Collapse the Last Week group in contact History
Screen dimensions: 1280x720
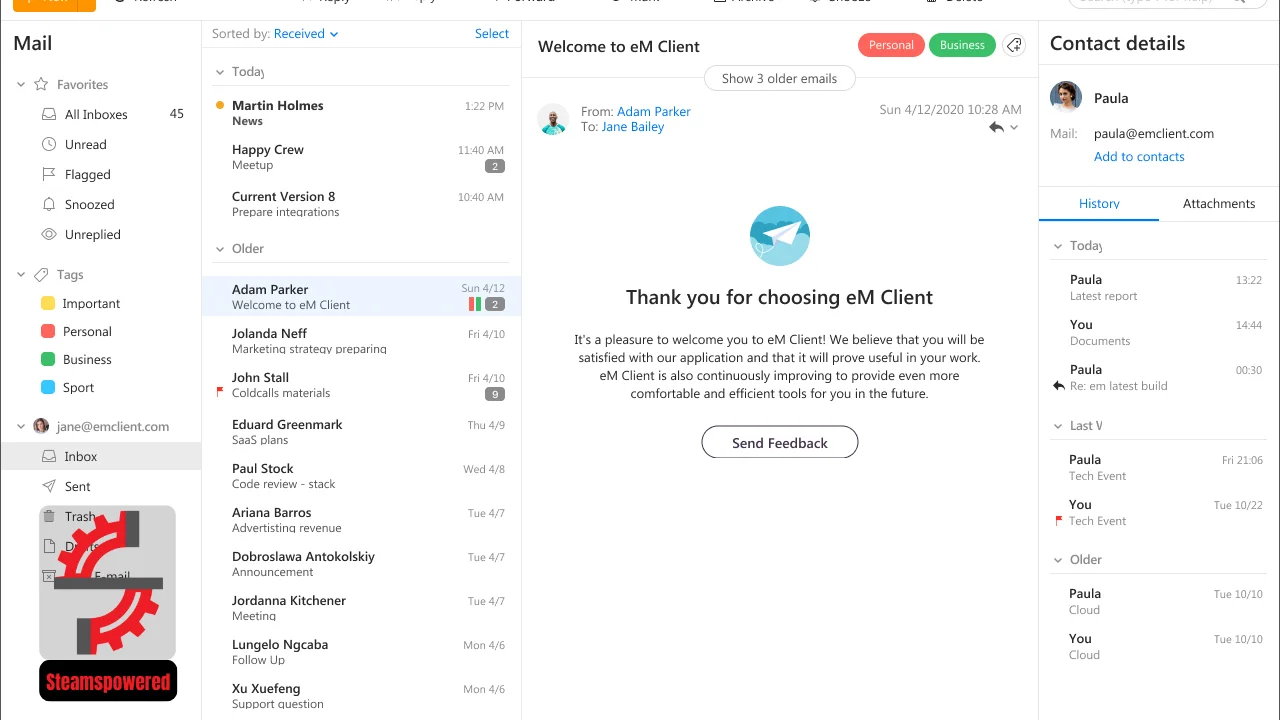tap(1058, 426)
